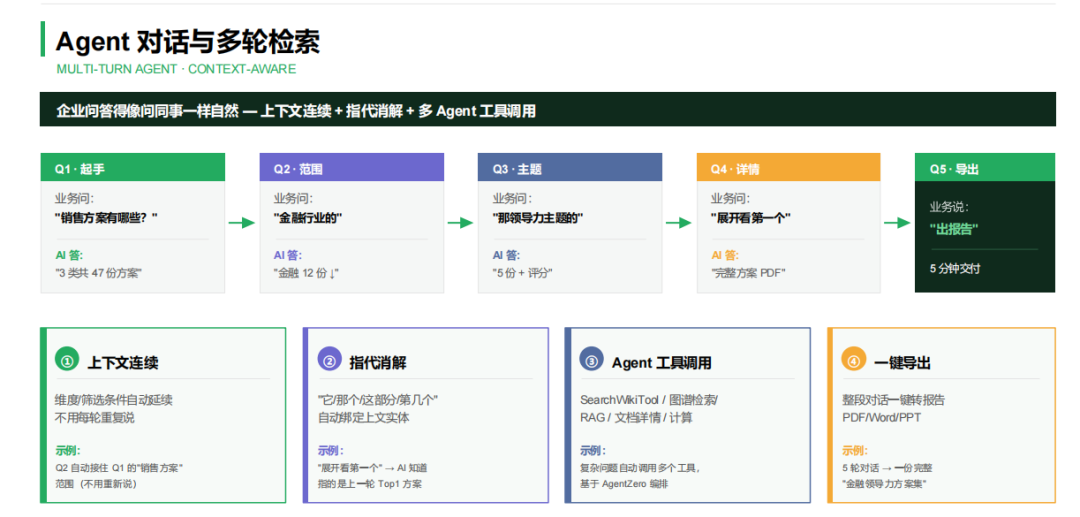The width and height of the screenshot is (1080, 517).
Task: Click purple "AI 答:" label in Q2 card
Action: click(x=287, y=255)
